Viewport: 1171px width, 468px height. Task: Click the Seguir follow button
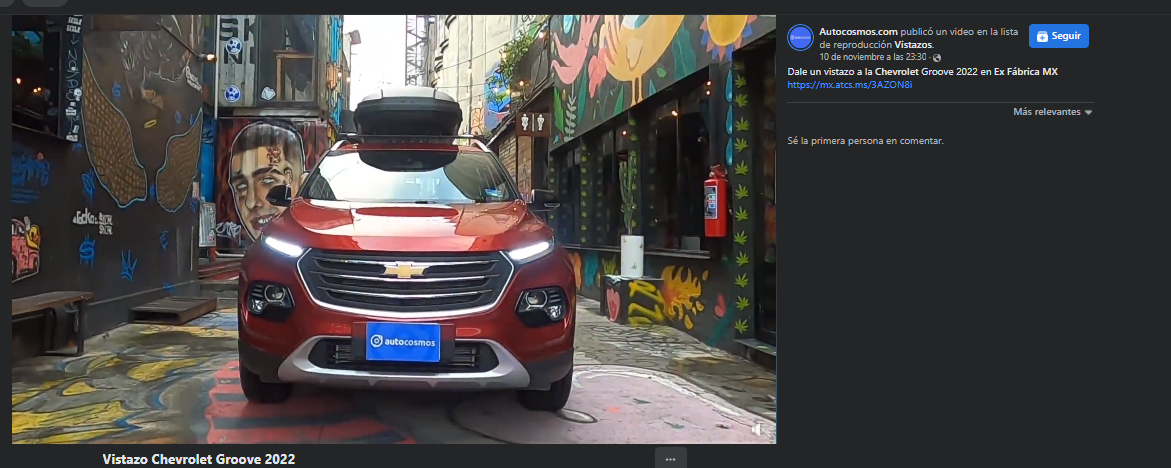[x=1058, y=36]
